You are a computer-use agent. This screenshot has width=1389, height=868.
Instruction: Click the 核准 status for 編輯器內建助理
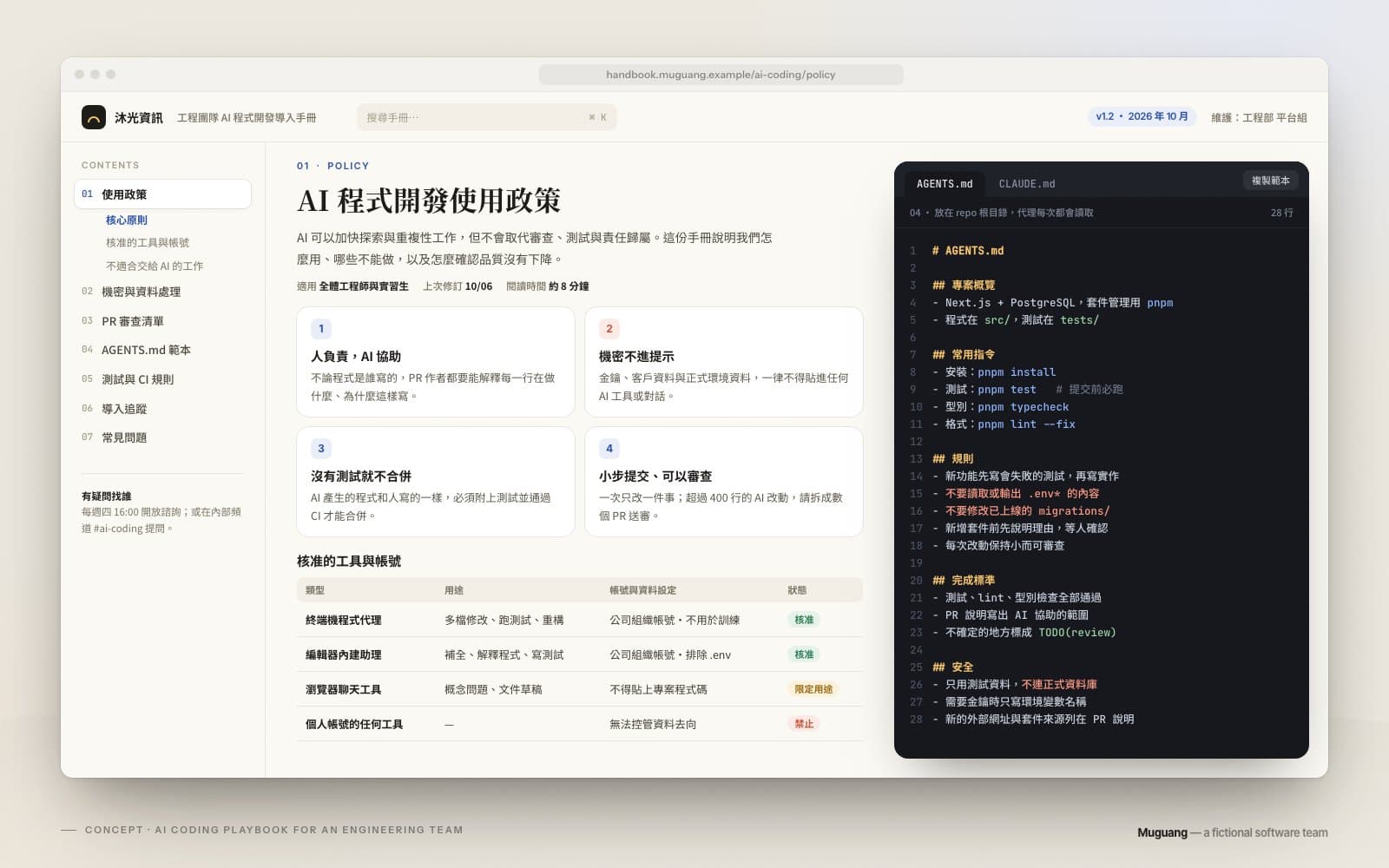[804, 654]
